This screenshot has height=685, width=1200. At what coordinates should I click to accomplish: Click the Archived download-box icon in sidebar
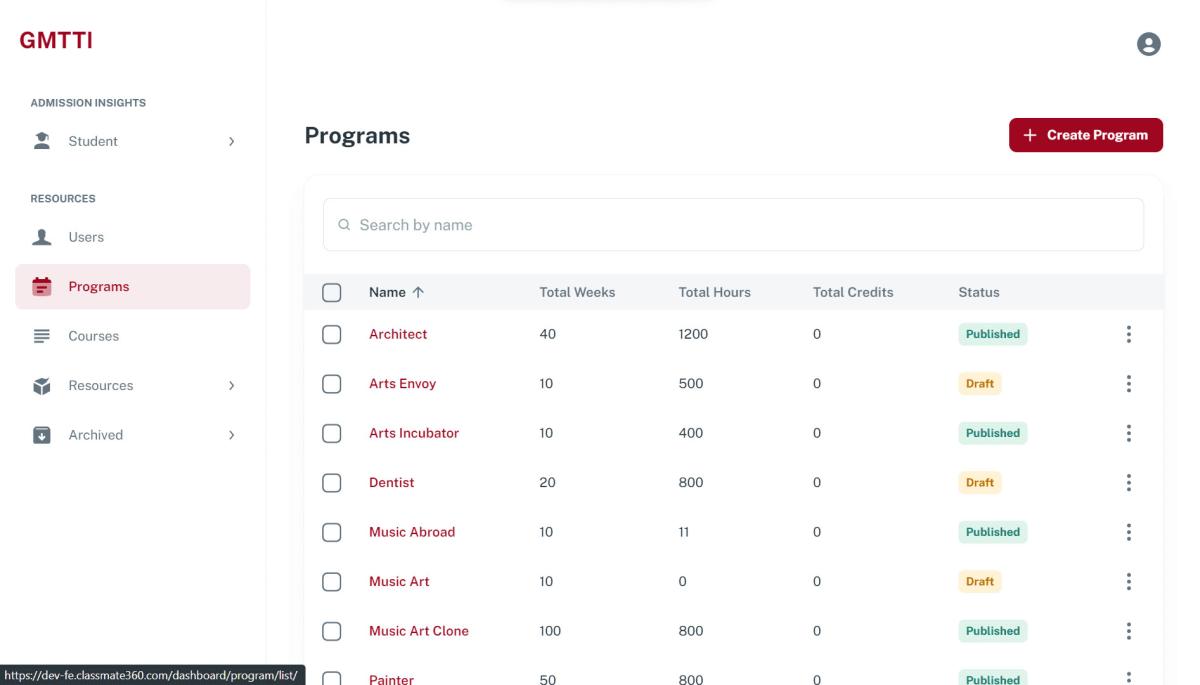point(42,435)
